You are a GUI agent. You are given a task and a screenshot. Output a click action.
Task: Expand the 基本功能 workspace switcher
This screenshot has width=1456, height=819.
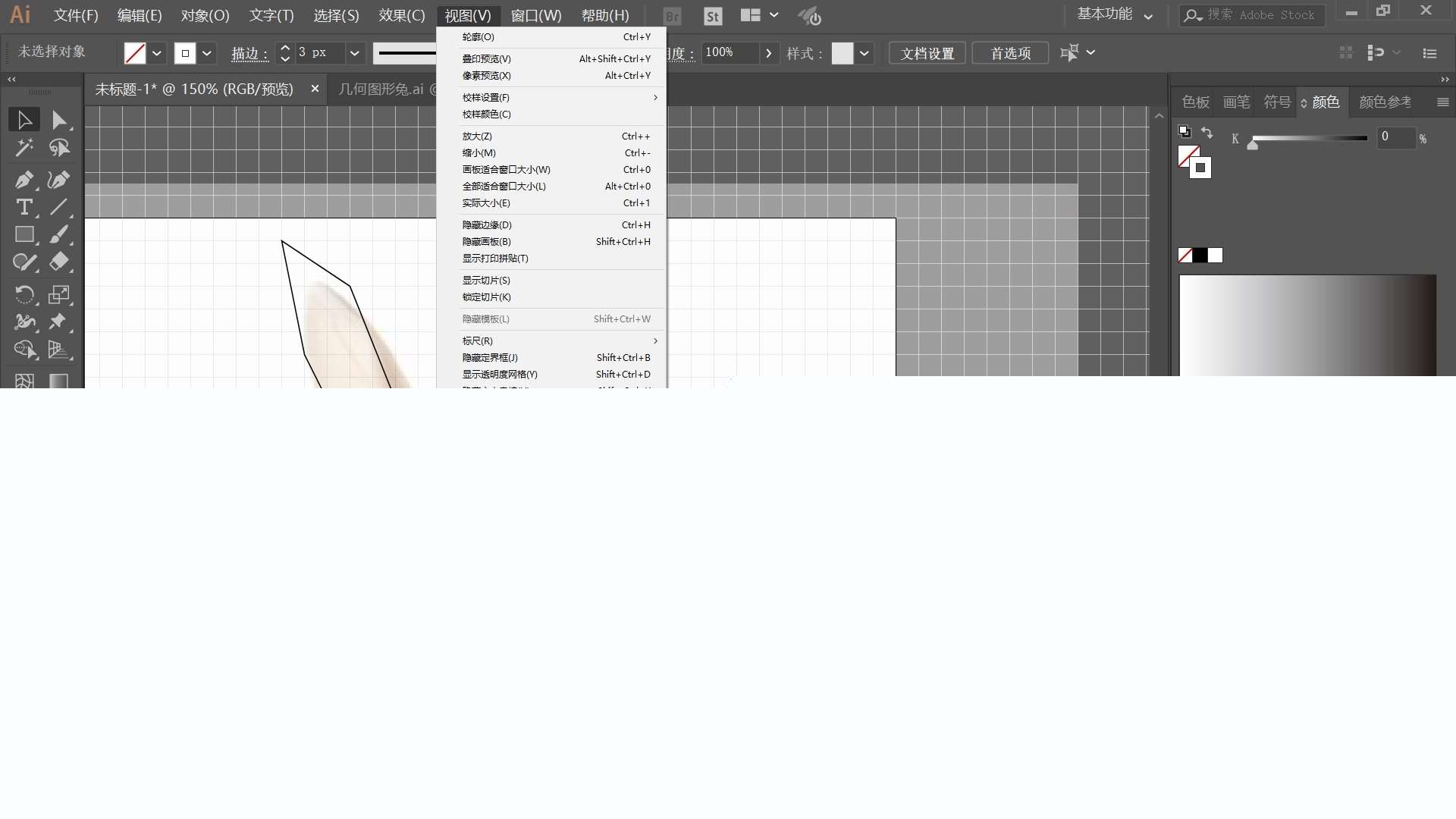(x=1148, y=16)
